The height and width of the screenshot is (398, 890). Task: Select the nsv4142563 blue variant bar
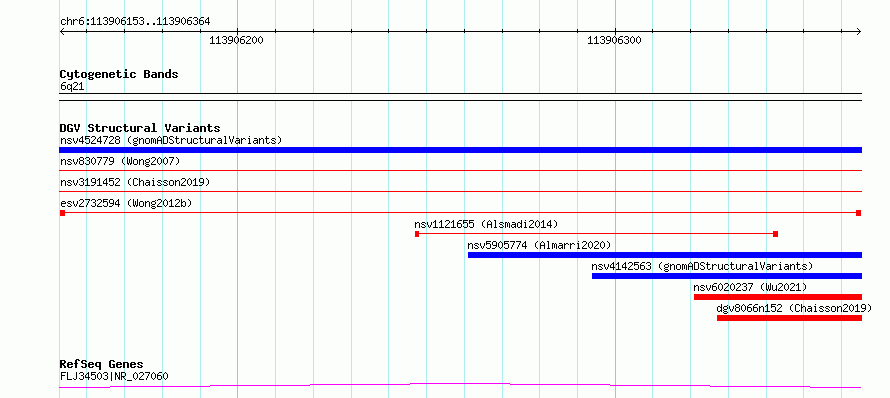[727, 276]
